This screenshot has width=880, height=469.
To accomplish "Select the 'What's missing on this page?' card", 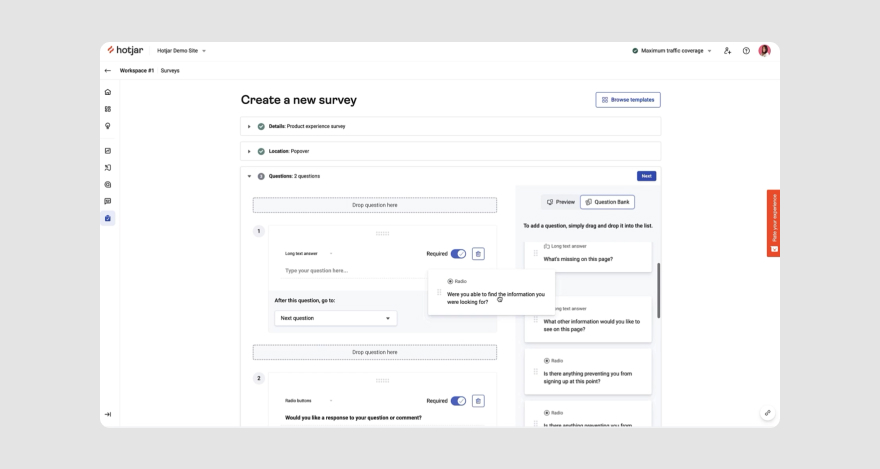I will click(588, 256).
